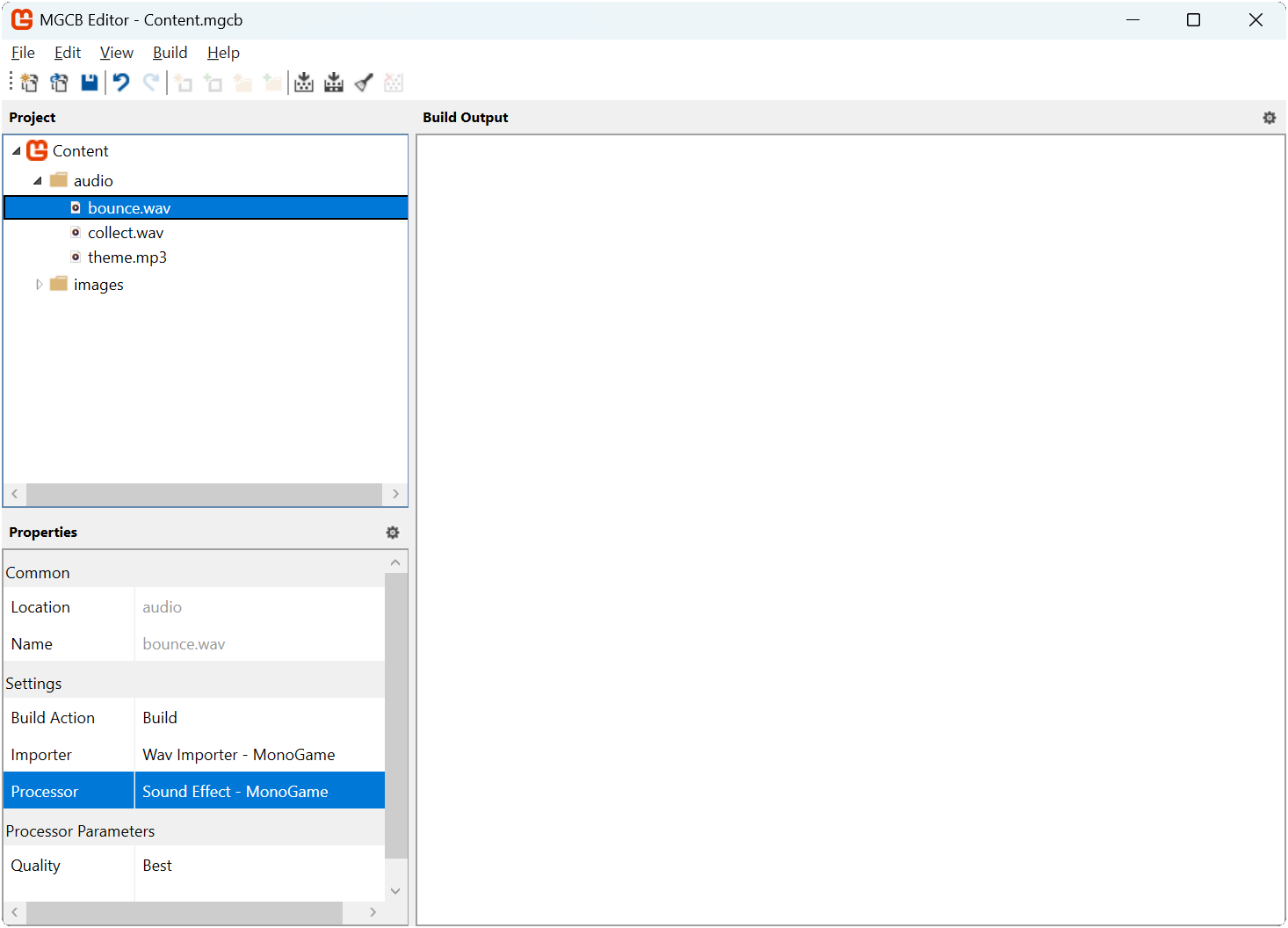Expand the images folder
Image resolution: width=1288 pixels, height=928 pixels.
pyautogui.click(x=38, y=285)
